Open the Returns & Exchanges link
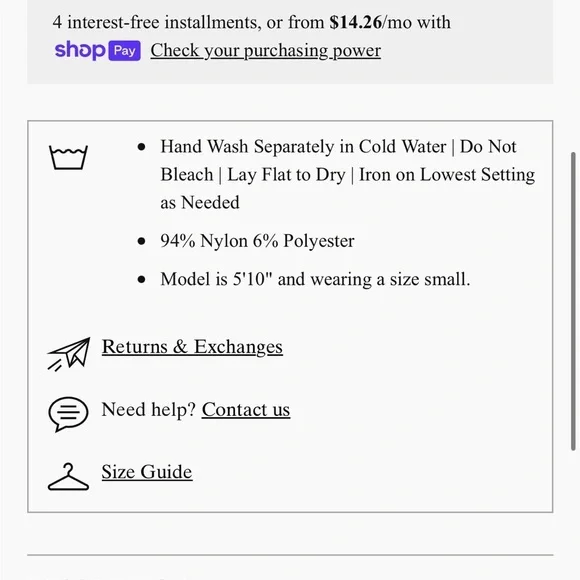 192,347
